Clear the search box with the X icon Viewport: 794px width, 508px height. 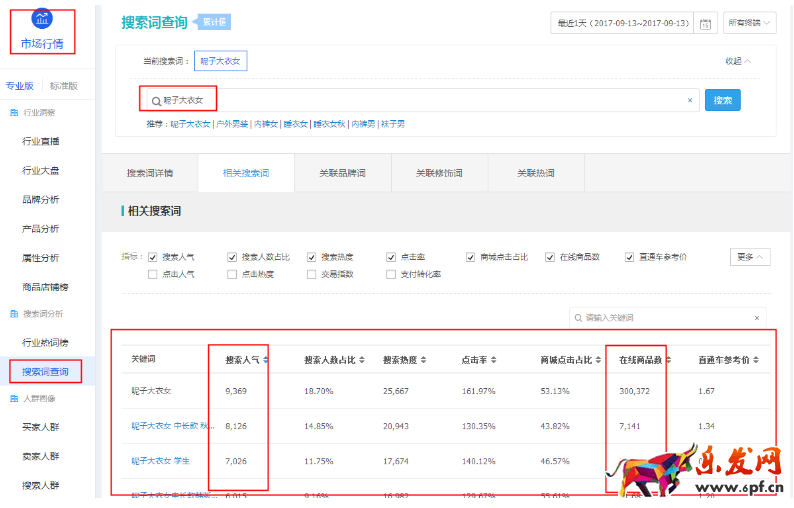689,100
